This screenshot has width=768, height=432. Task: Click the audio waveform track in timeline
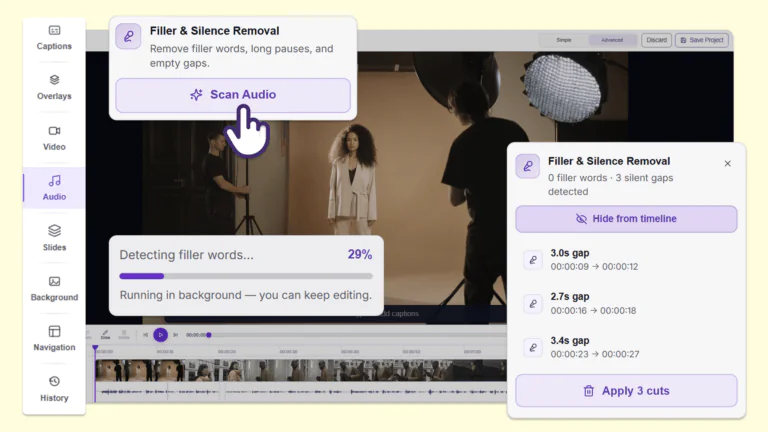[301, 392]
